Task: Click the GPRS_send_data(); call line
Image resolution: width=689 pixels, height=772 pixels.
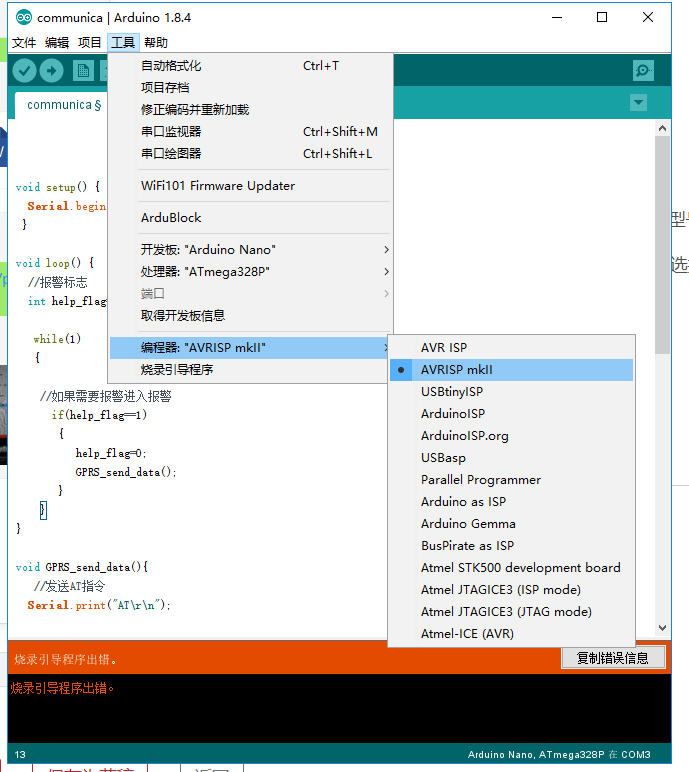Action: coord(126,472)
